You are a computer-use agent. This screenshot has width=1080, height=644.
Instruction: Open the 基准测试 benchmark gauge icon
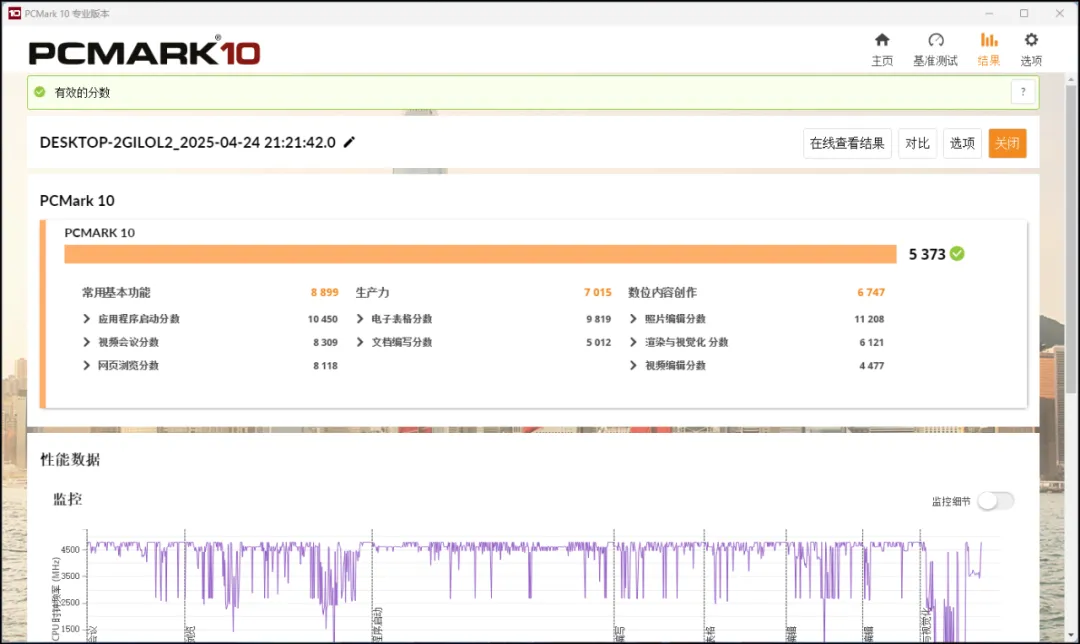(x=935, y=40)
